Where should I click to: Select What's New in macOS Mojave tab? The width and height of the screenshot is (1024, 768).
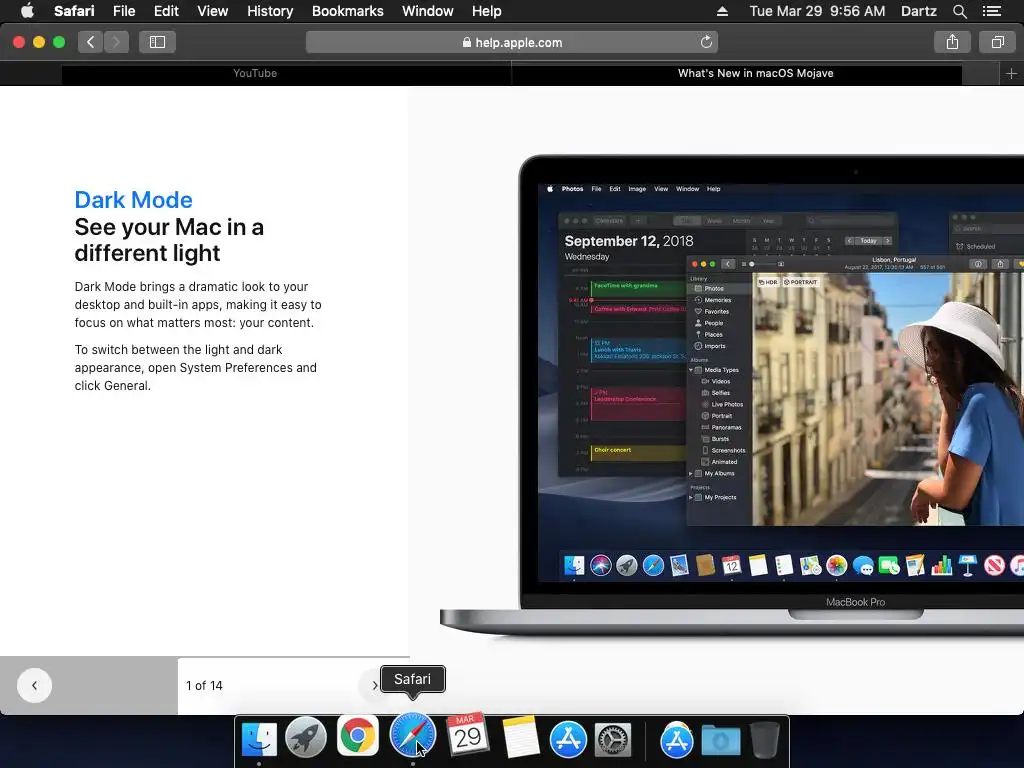pos(756,73)
